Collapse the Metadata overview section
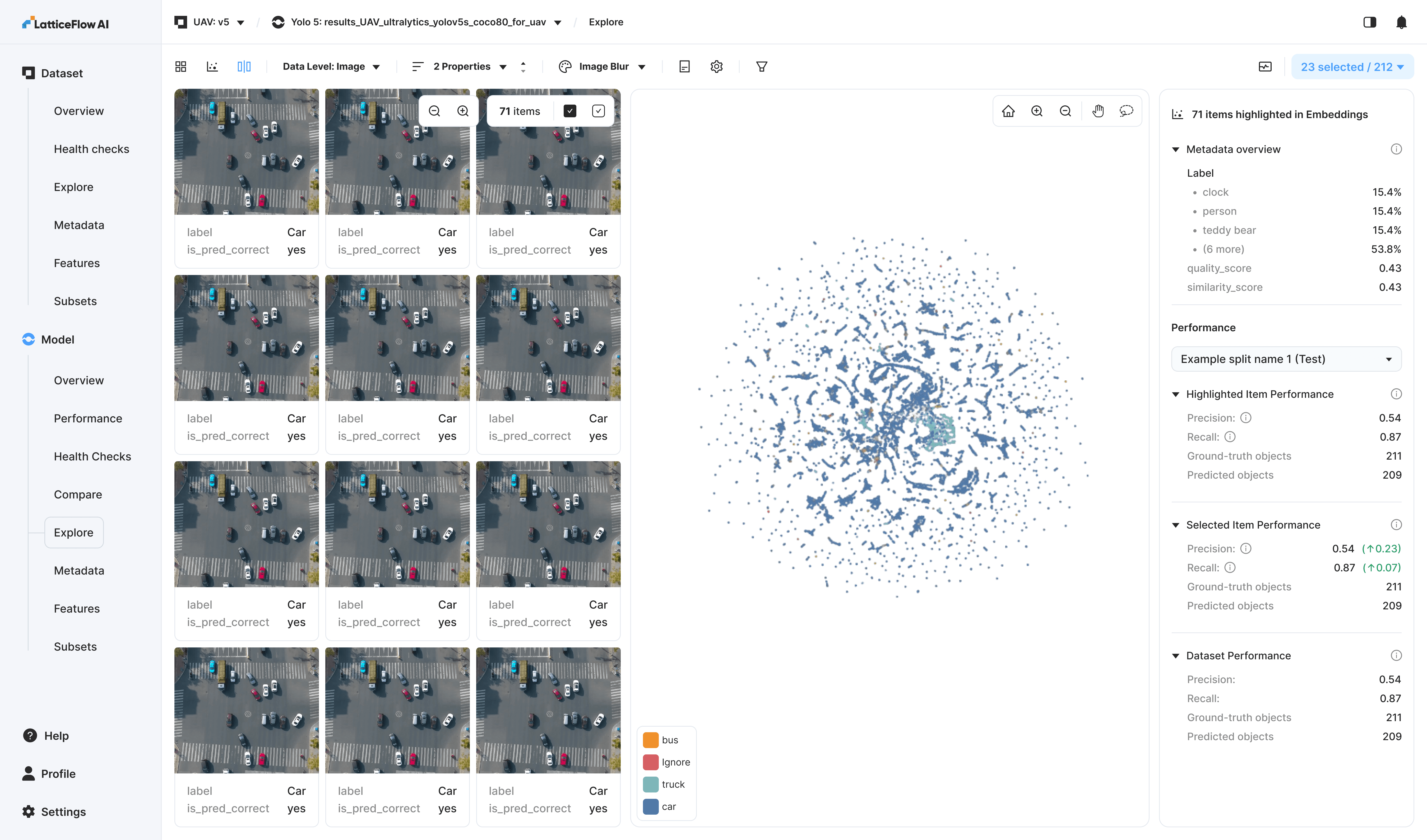 click(x=1176, y=150)
